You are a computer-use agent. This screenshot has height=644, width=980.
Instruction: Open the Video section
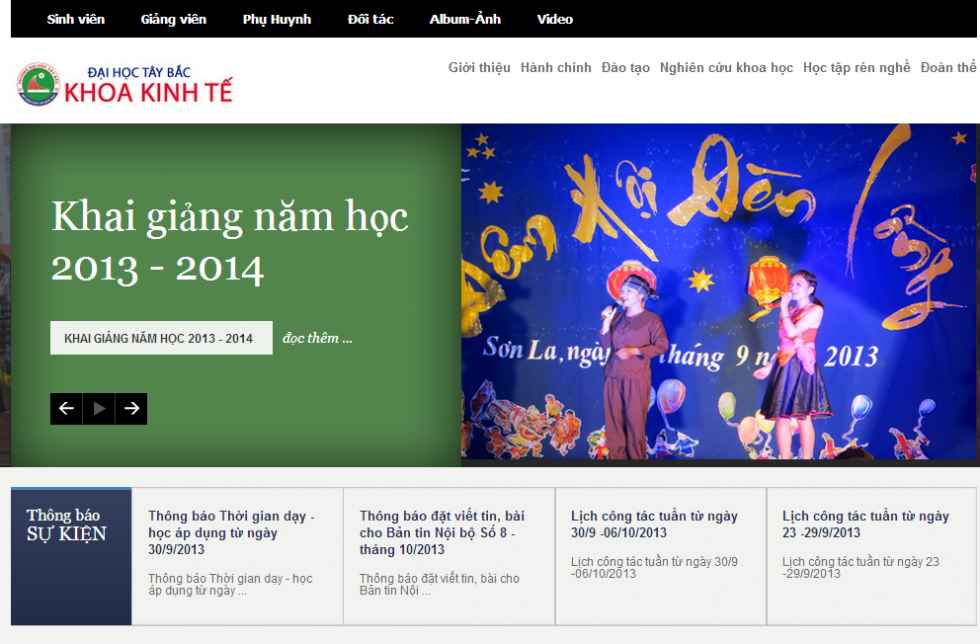(x=555, y=19)
